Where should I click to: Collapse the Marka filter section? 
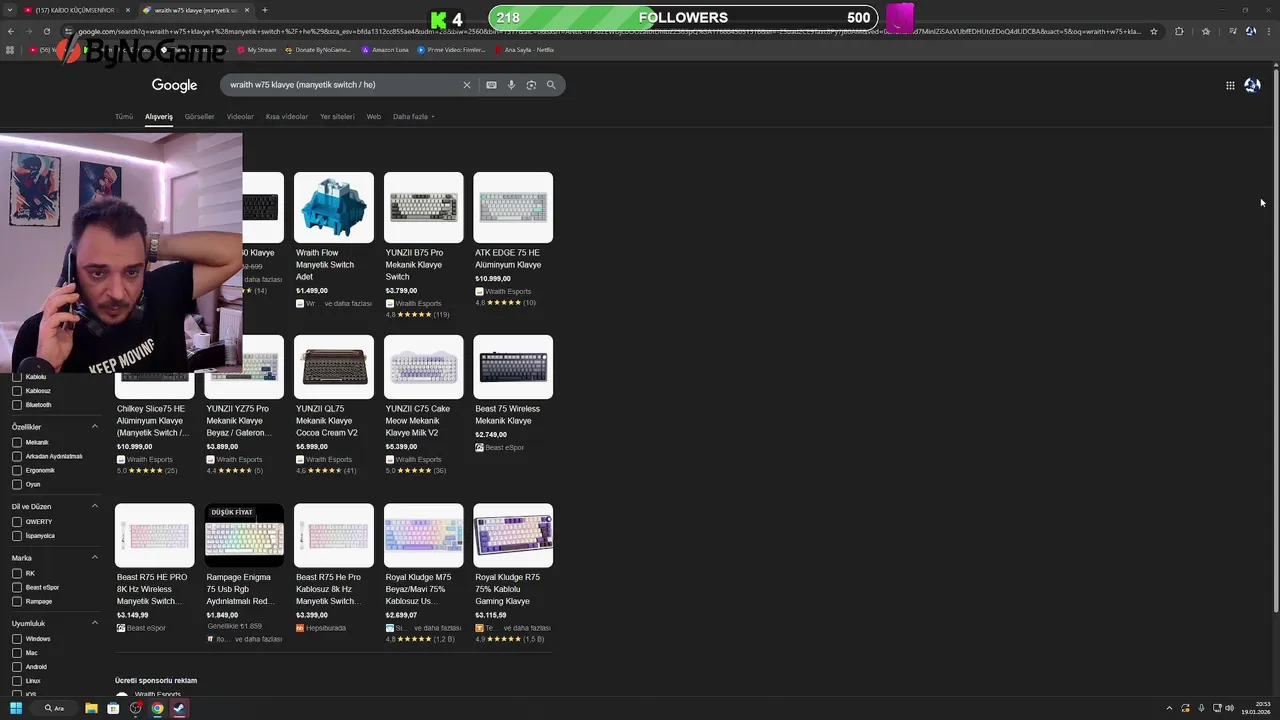click(95, 558)
